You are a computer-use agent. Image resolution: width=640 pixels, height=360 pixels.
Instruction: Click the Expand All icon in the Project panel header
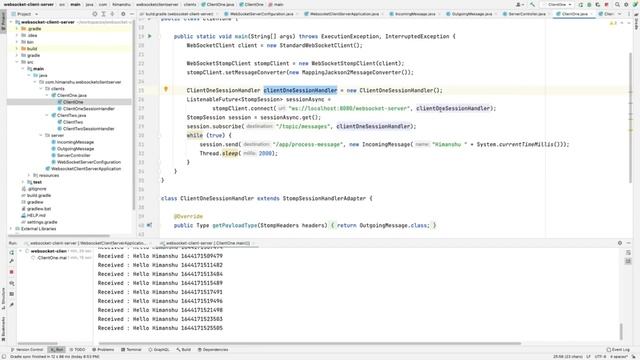coord(104,14)
